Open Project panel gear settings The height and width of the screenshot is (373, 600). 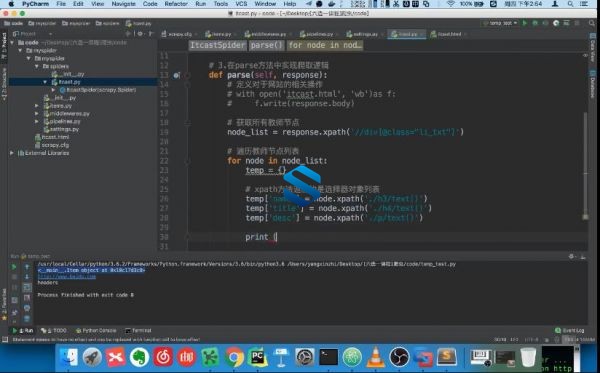(x=140, y=34)
